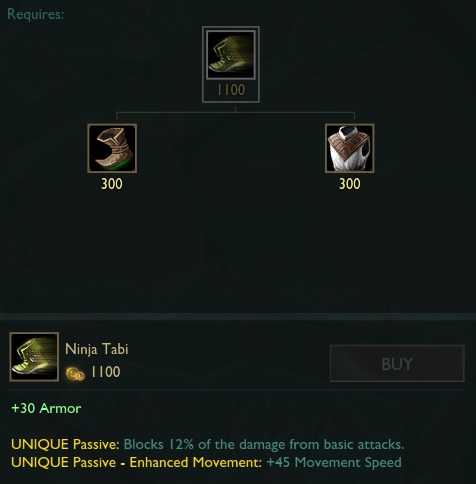
Task: Click the Ninja Tabi item name text
Action: (97, 349)
